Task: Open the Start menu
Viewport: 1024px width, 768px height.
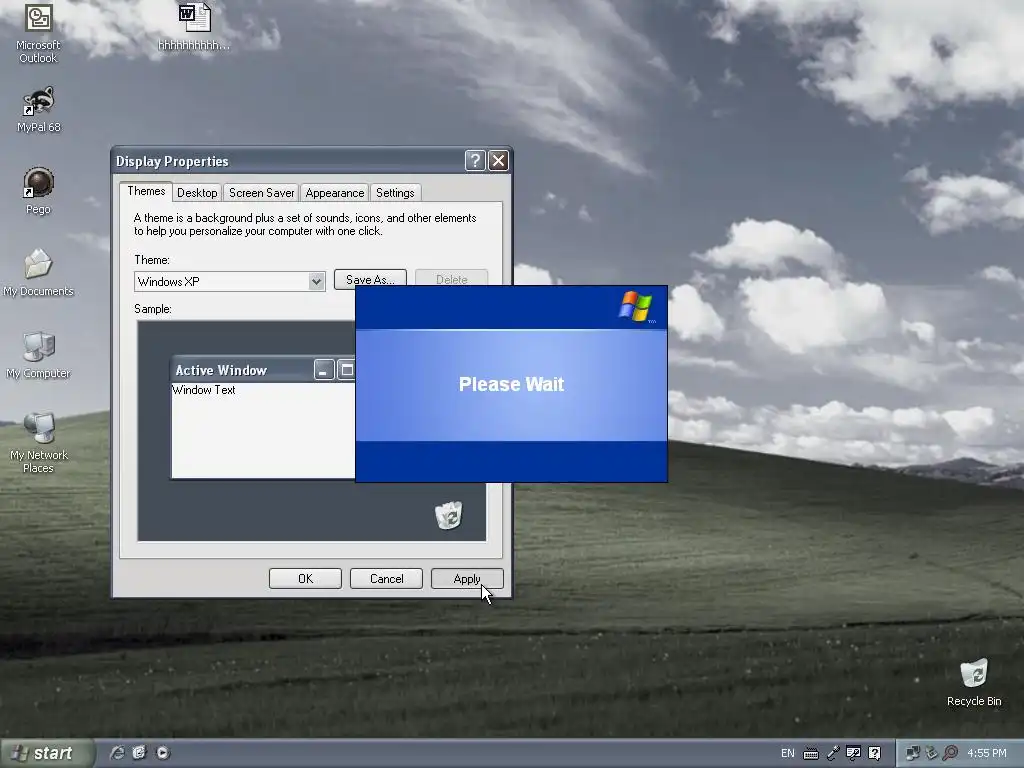Action: tap(47, 753)
